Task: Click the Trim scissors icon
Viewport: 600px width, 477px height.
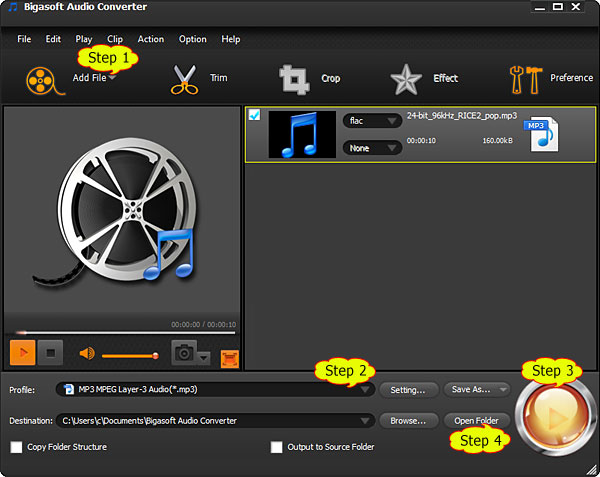Action: click(x=184, y=80)
